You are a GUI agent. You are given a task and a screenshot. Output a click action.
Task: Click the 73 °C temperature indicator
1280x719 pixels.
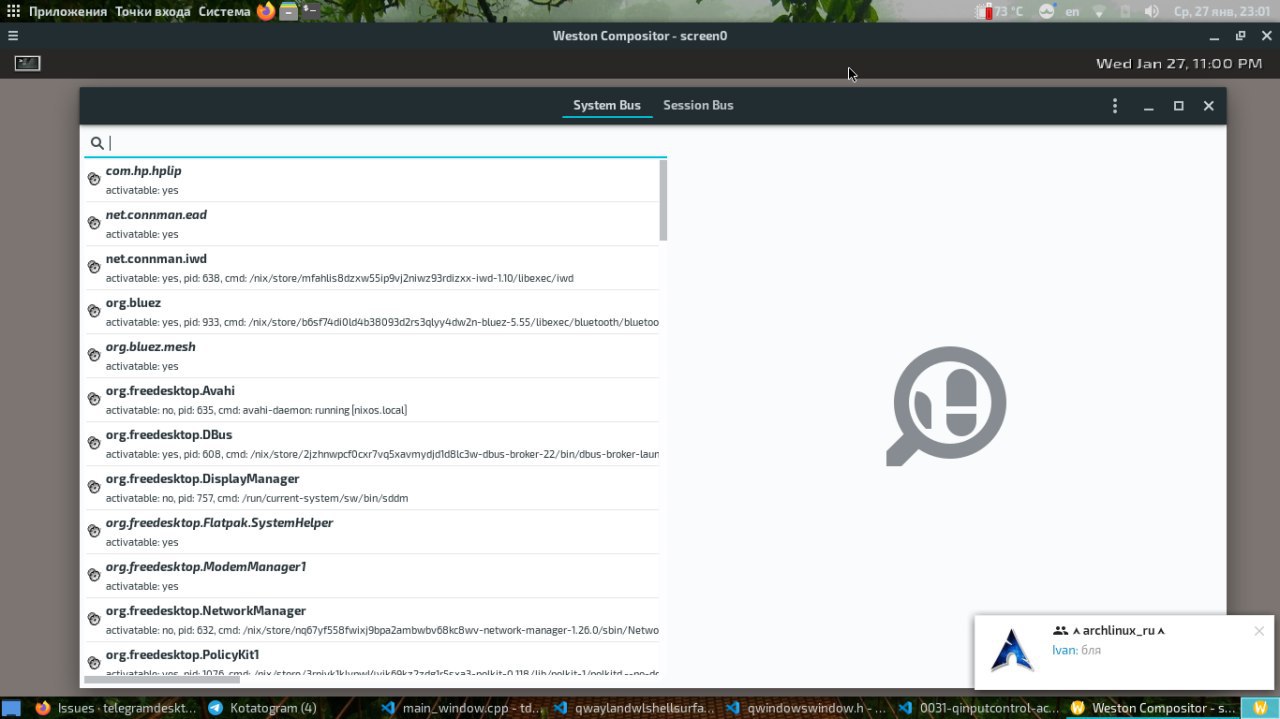coord(1000,12)
